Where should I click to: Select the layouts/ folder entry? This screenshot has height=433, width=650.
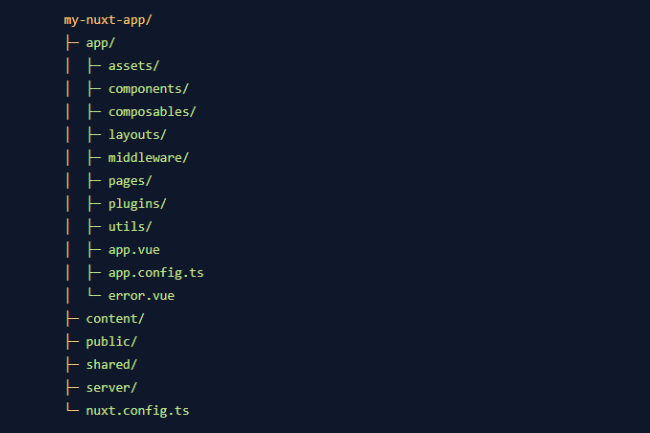[x=137, y=135]
